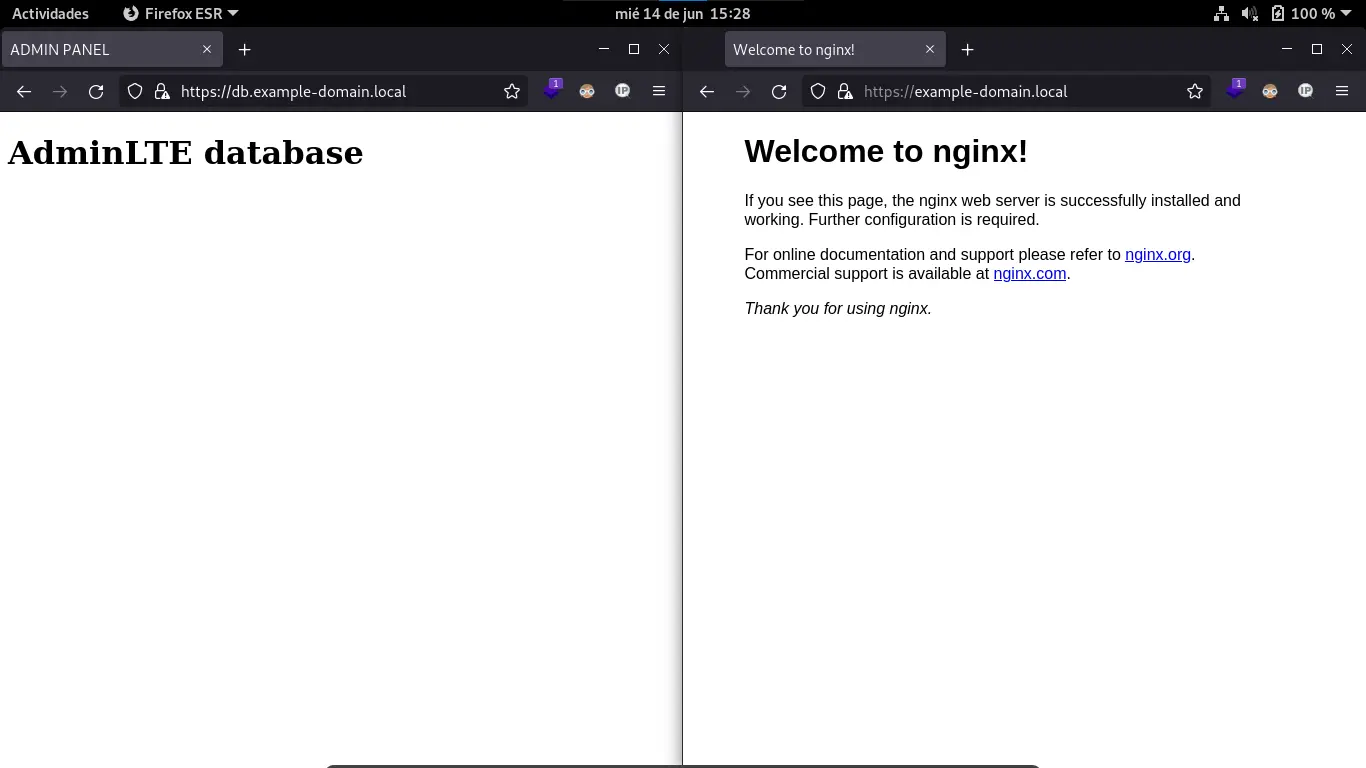This screenshot has height=768, width=1366.
Task: Open a new tab beside ADMIN PANEL
Action: pos(244,49)
